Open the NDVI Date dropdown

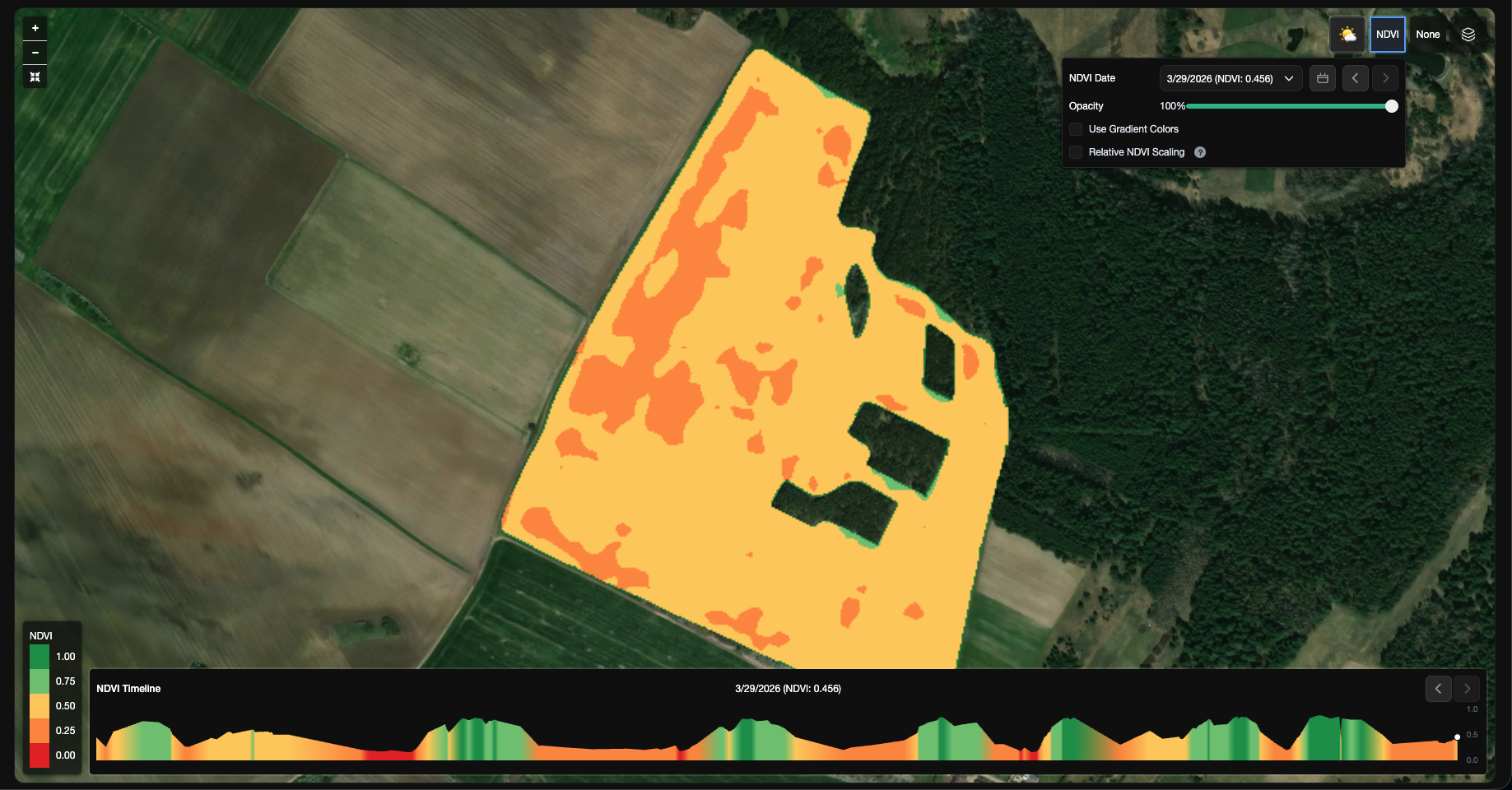click(x=1231, y=77)
